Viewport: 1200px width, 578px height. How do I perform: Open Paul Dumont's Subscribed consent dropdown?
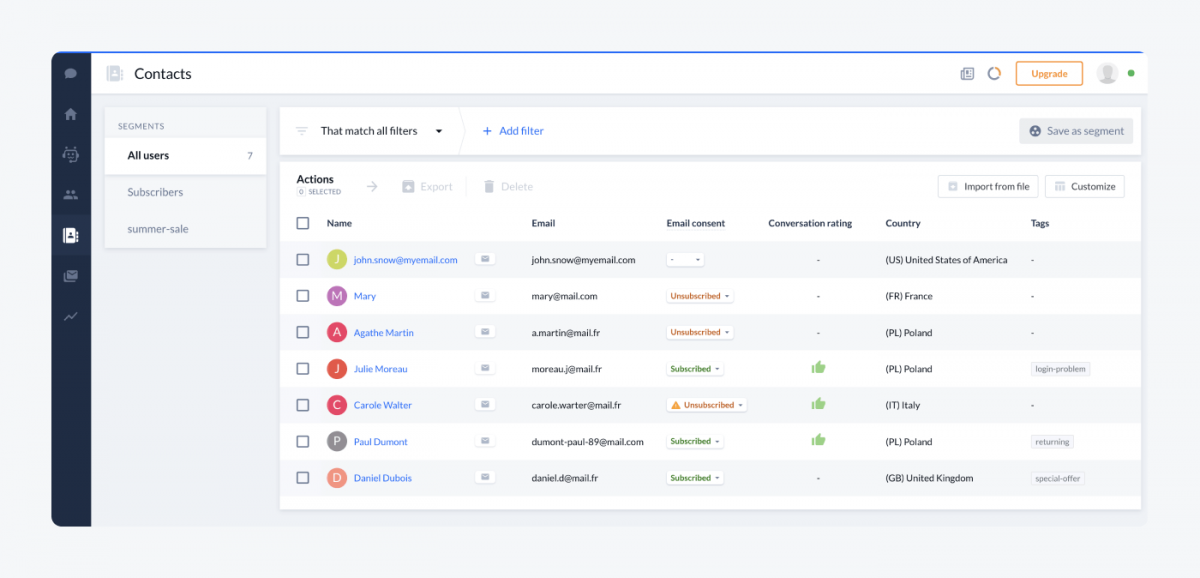[x=696, y=441]
